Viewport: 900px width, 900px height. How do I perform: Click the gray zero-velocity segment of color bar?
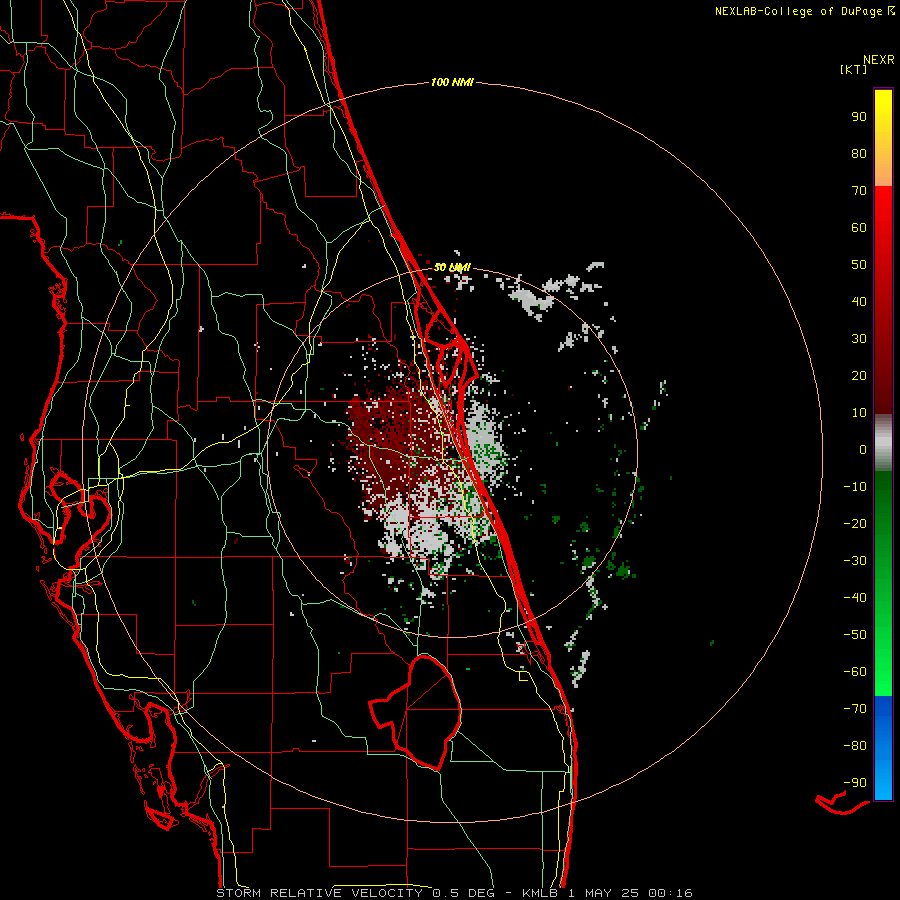[x=883, y=443]
